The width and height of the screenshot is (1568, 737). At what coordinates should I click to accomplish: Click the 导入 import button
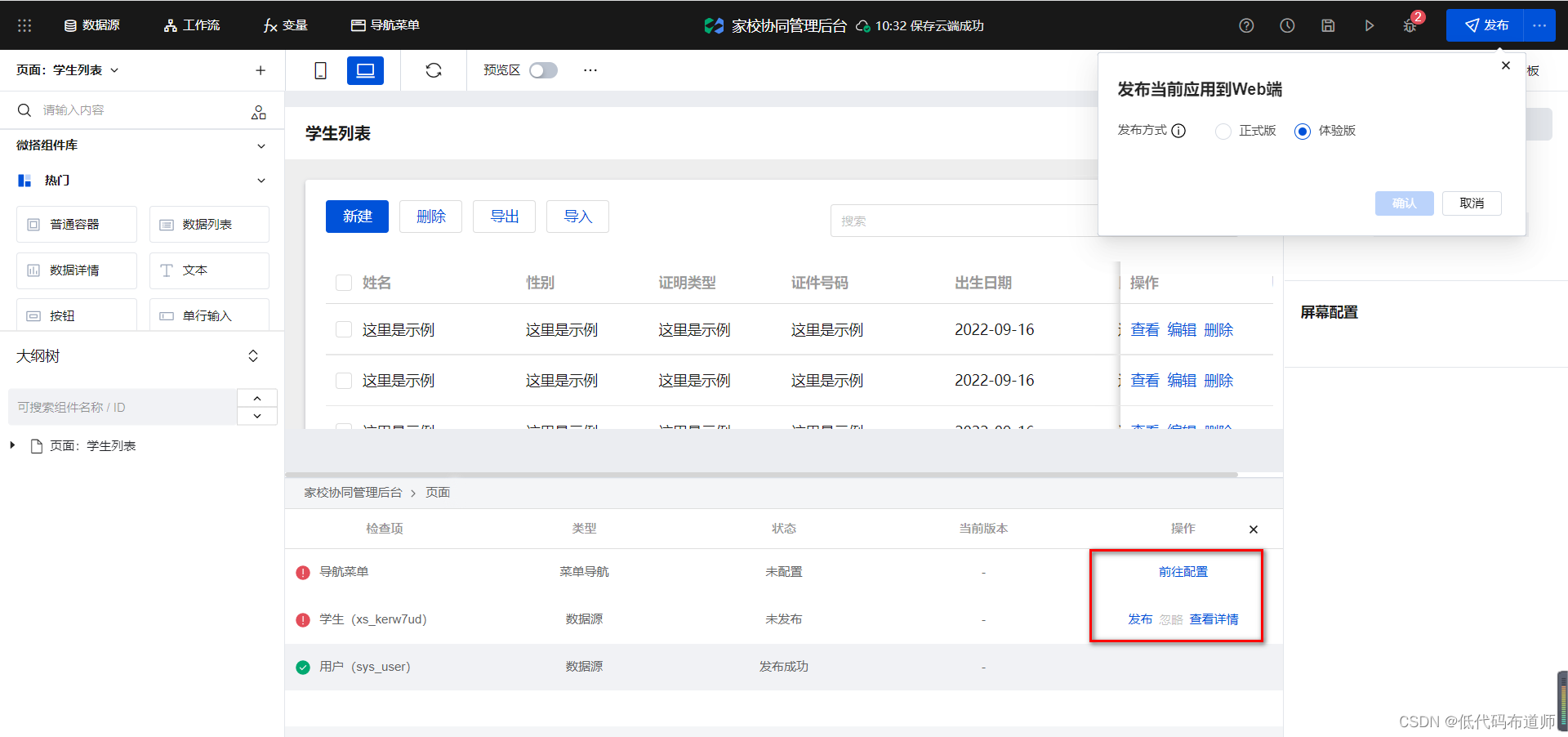(577, 217)
